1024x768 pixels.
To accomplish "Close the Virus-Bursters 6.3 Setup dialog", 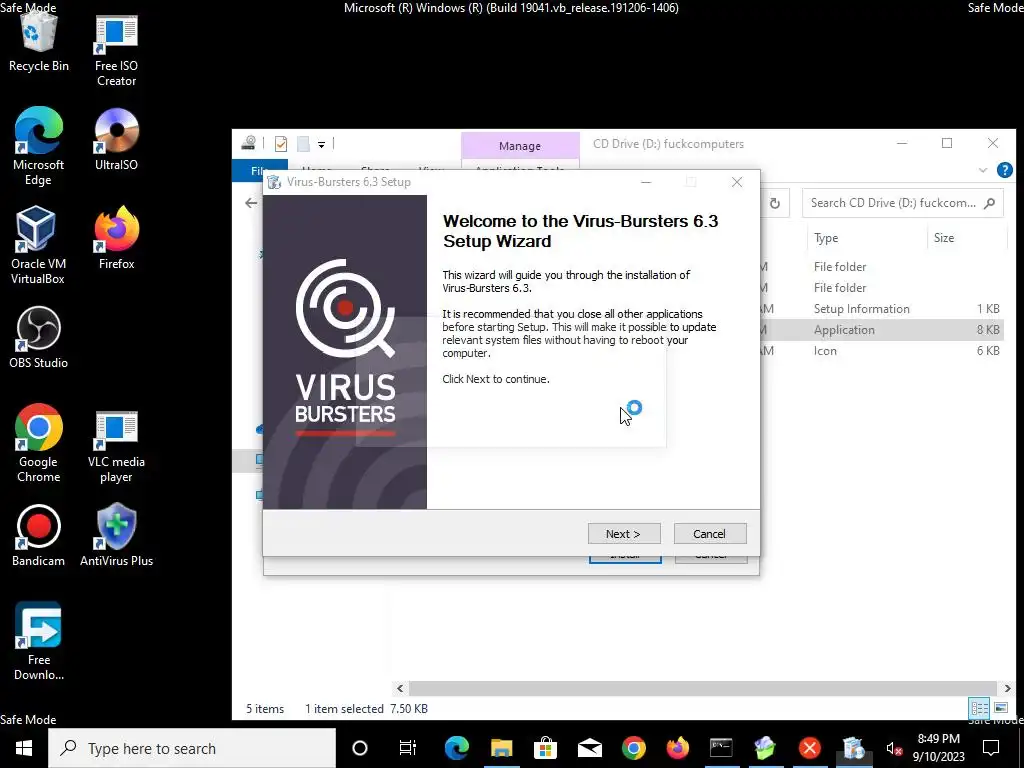I will [x=737, y=182].
